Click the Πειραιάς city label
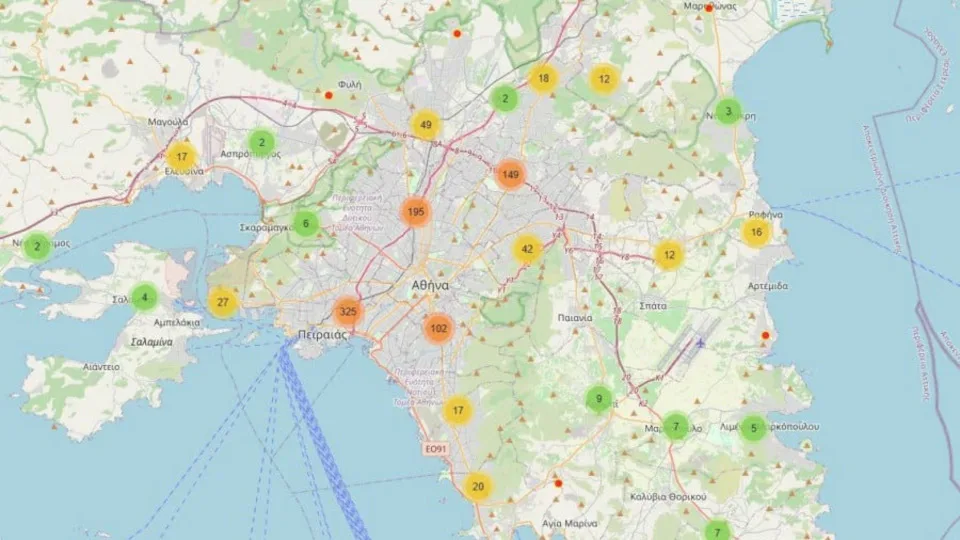The height and width of the screenshot is (540, 960). 323,335
